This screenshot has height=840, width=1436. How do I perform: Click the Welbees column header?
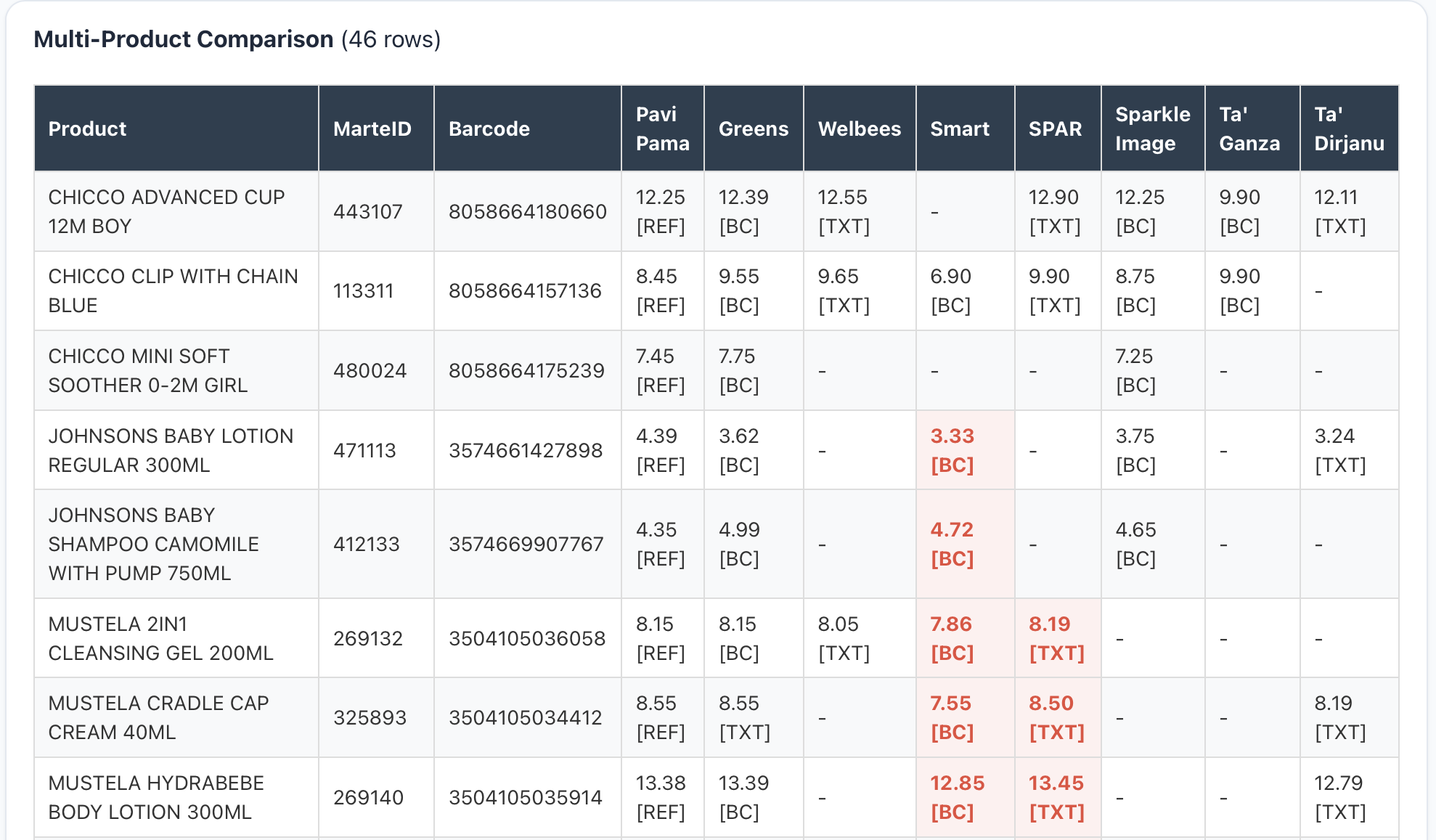point(860,129)
